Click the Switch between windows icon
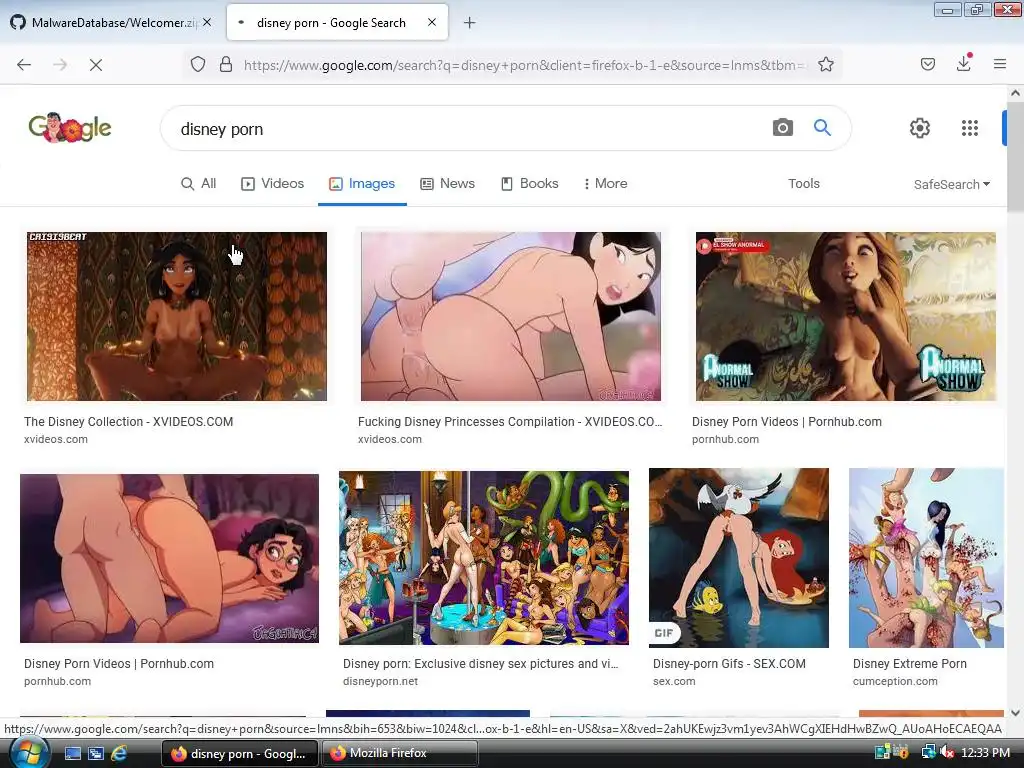Screen dimensions: 1024x768 [96, 754]
